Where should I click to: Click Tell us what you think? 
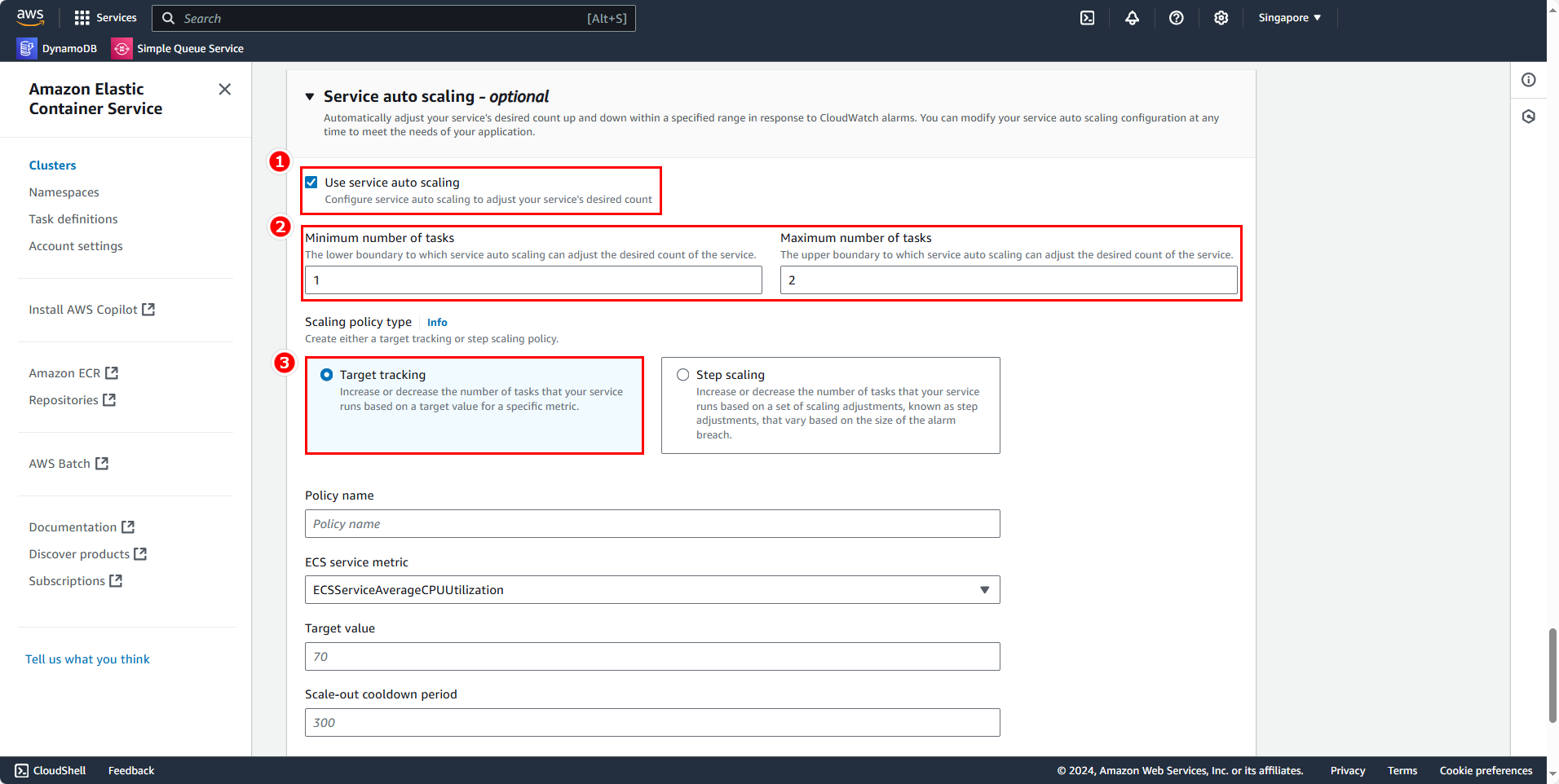tap(87, 659)
